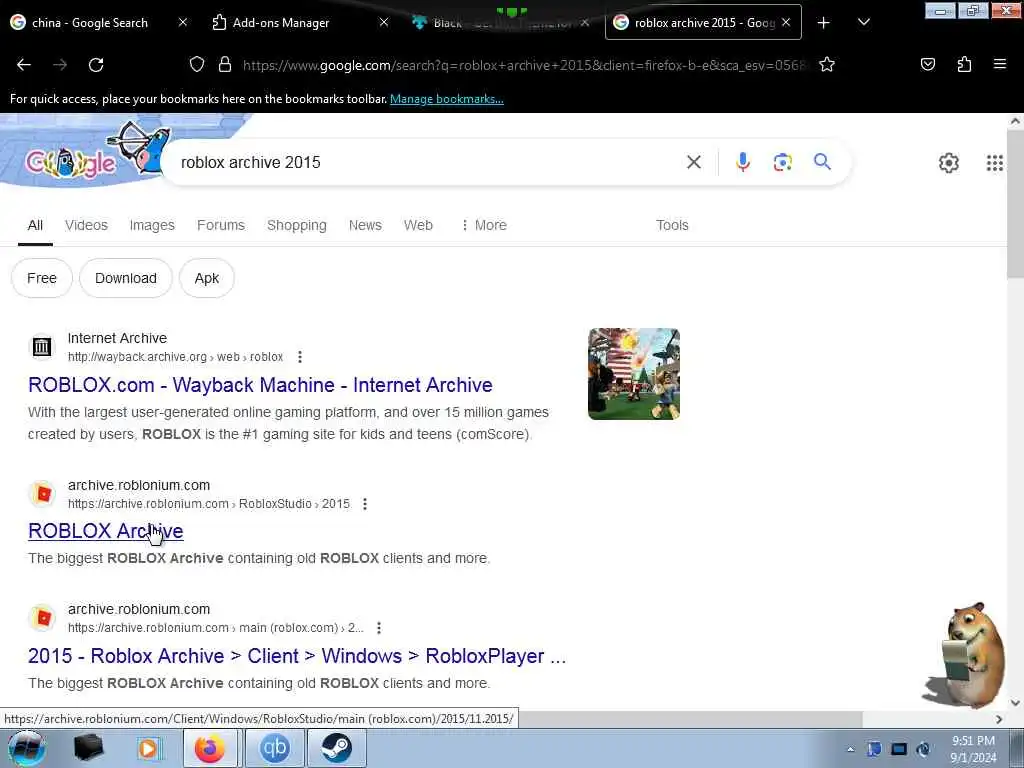Switch to Forums results

221,225
